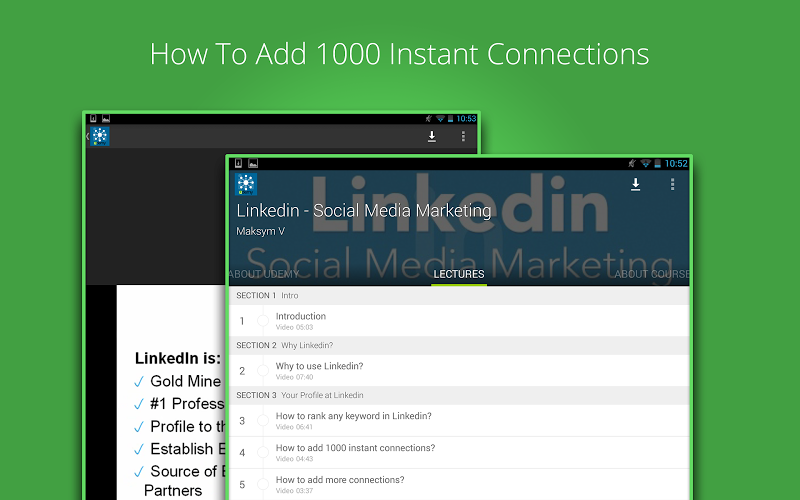This screenshot has height=500, width=800.
Task: Click the 10:53 clock in back window
Action: (x=466, y=119)
